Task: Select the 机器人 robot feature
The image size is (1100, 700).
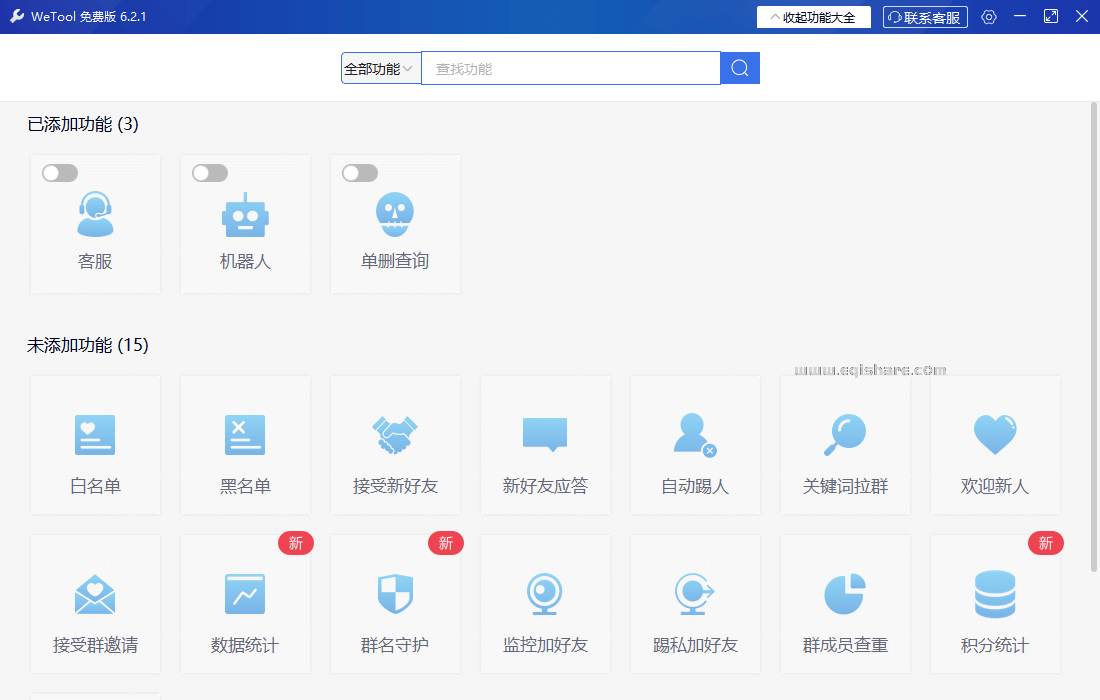Action: [x=245, y=224]
